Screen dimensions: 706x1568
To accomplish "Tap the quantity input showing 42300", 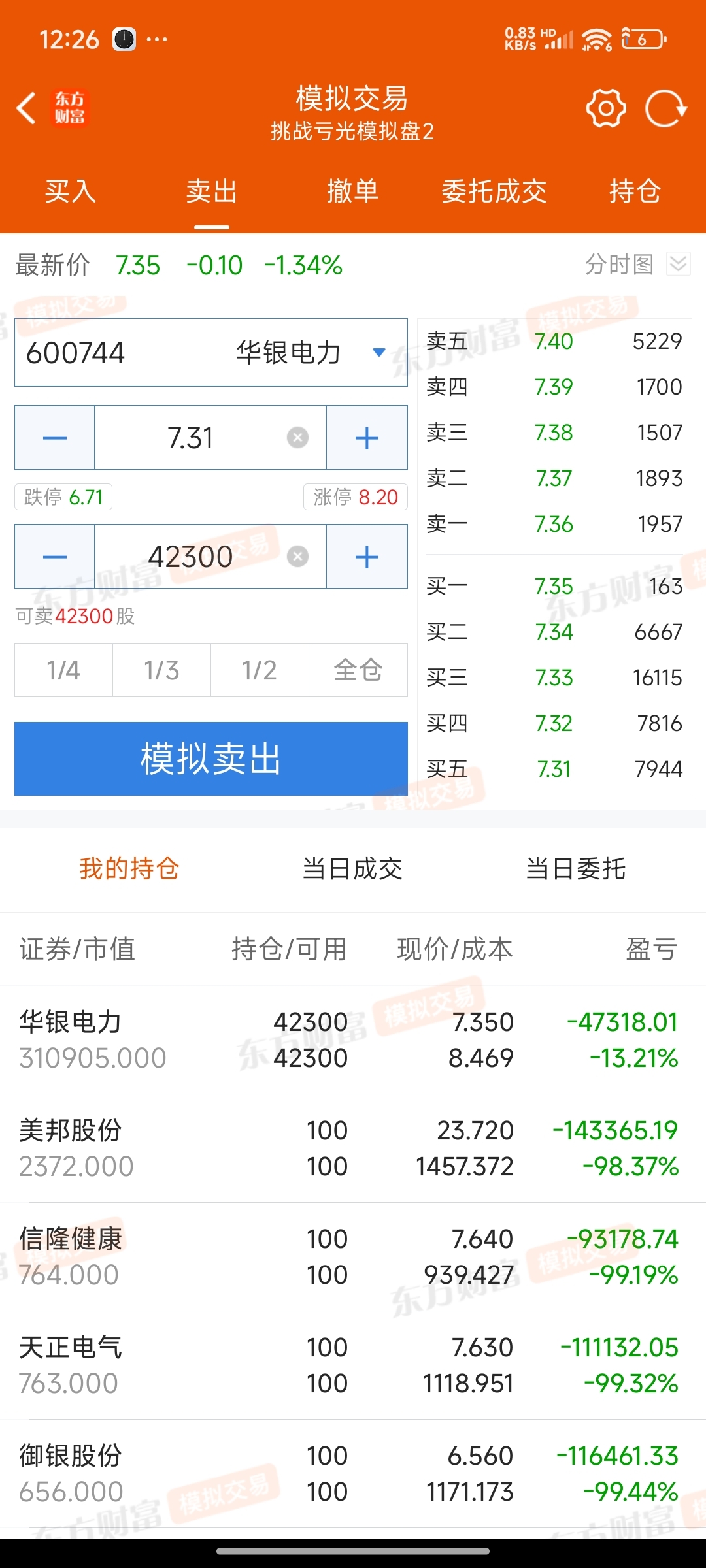I will point(210,557).
